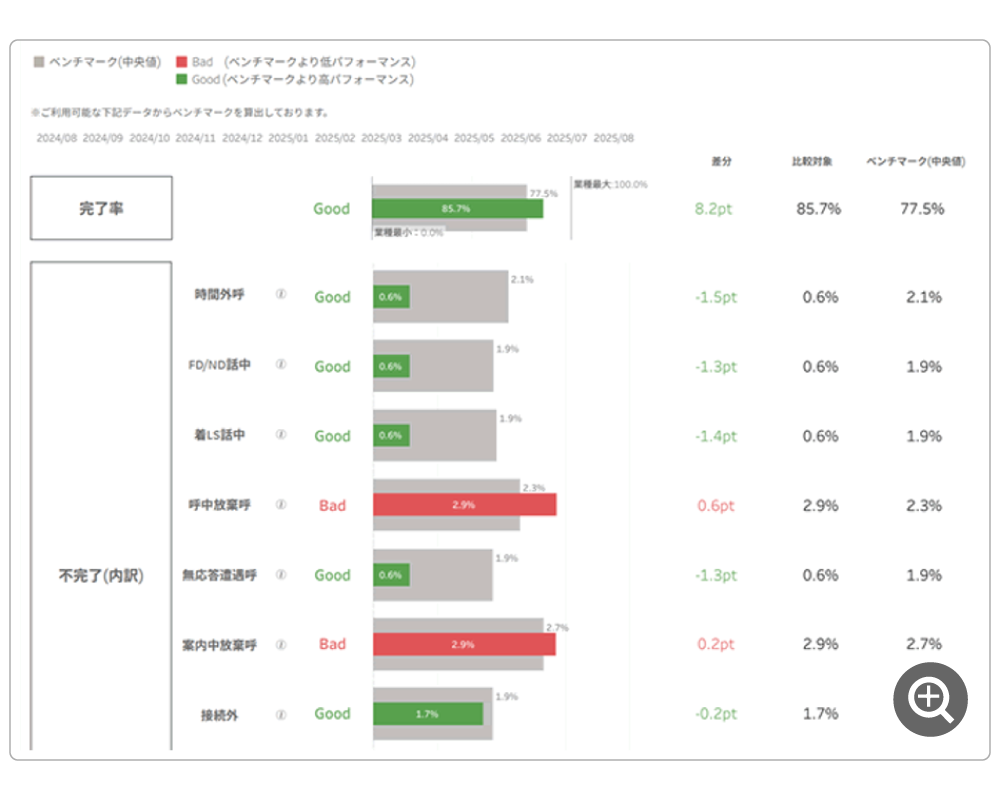
Task: Click the gray ベンチマーク legend swatch
Action: click(x=39, y=62)
